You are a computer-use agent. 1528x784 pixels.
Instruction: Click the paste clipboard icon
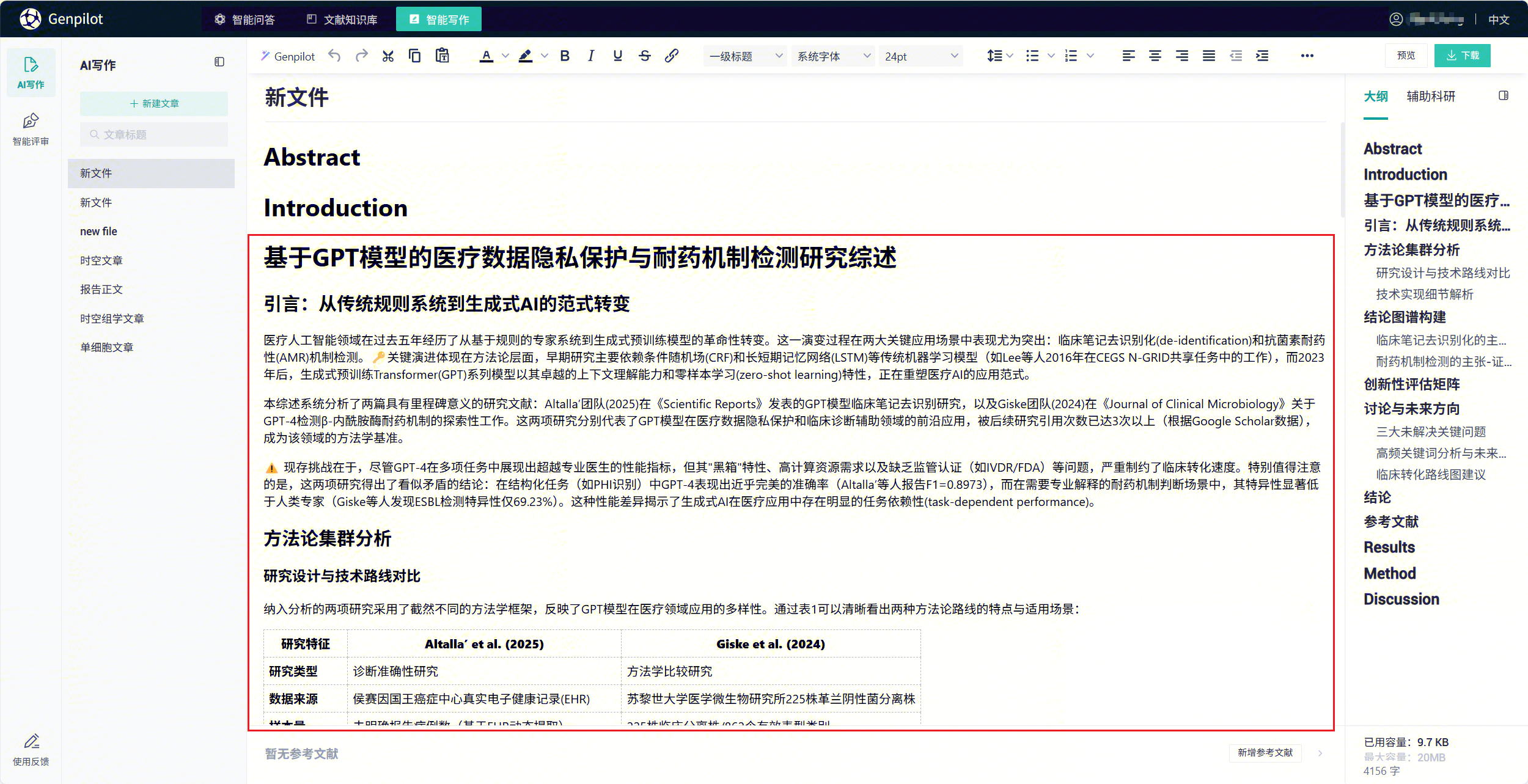(x=442, y=56)
